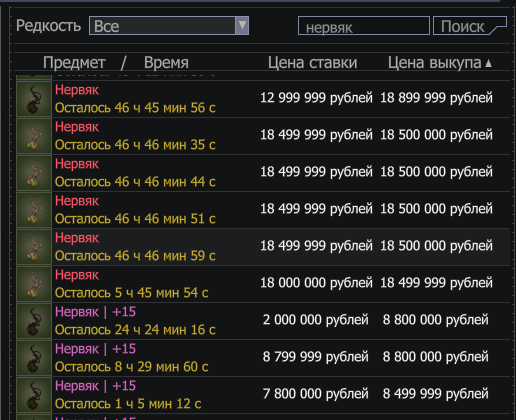Click buyout price 18 899 999 рублей
The image size is (516, 420).
click(436, 98)
